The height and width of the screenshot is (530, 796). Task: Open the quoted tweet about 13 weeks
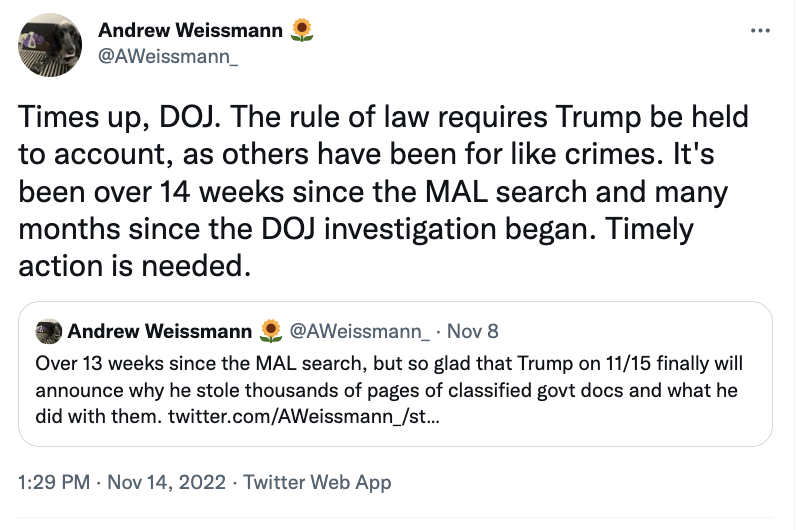395,374
